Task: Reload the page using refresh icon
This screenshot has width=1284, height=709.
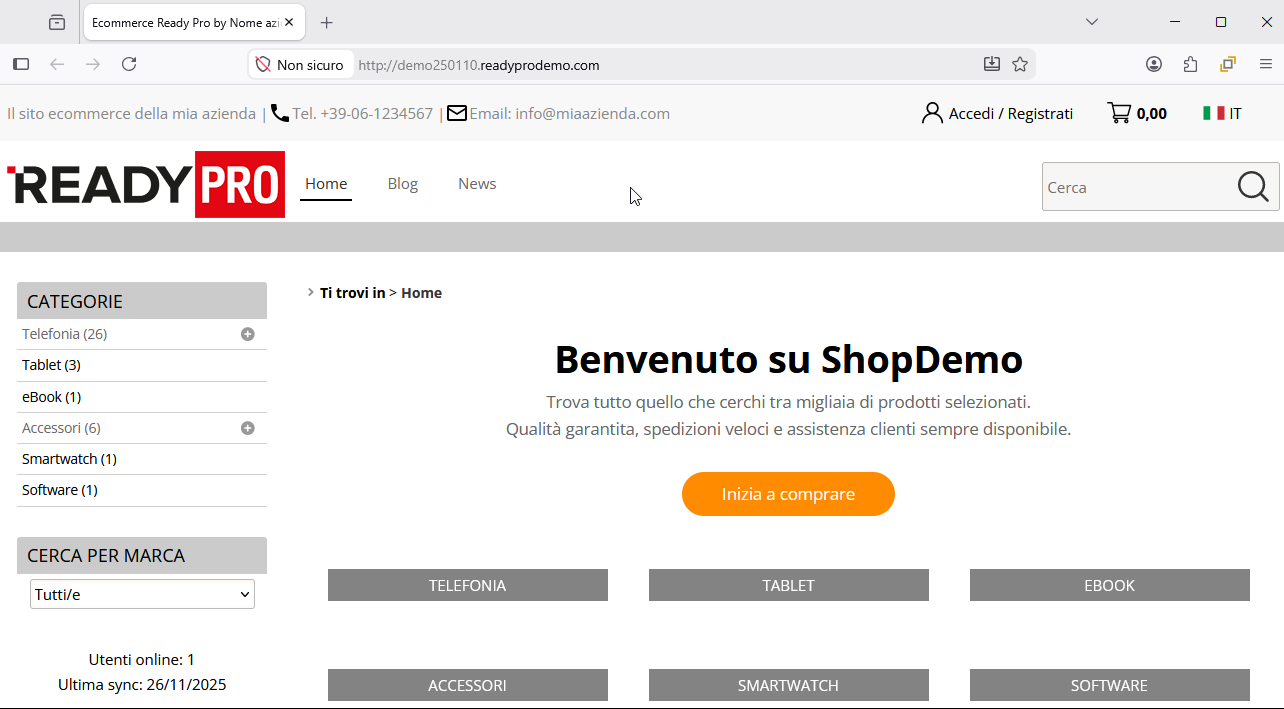Action: click(x=129, y=64)
